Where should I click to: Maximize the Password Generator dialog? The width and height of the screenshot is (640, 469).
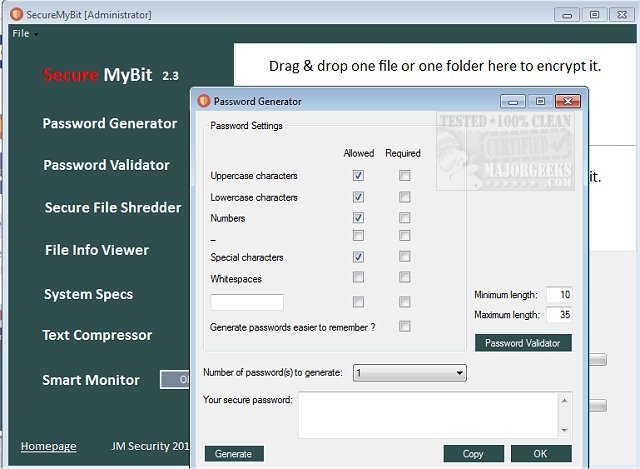tap(540, 101)
